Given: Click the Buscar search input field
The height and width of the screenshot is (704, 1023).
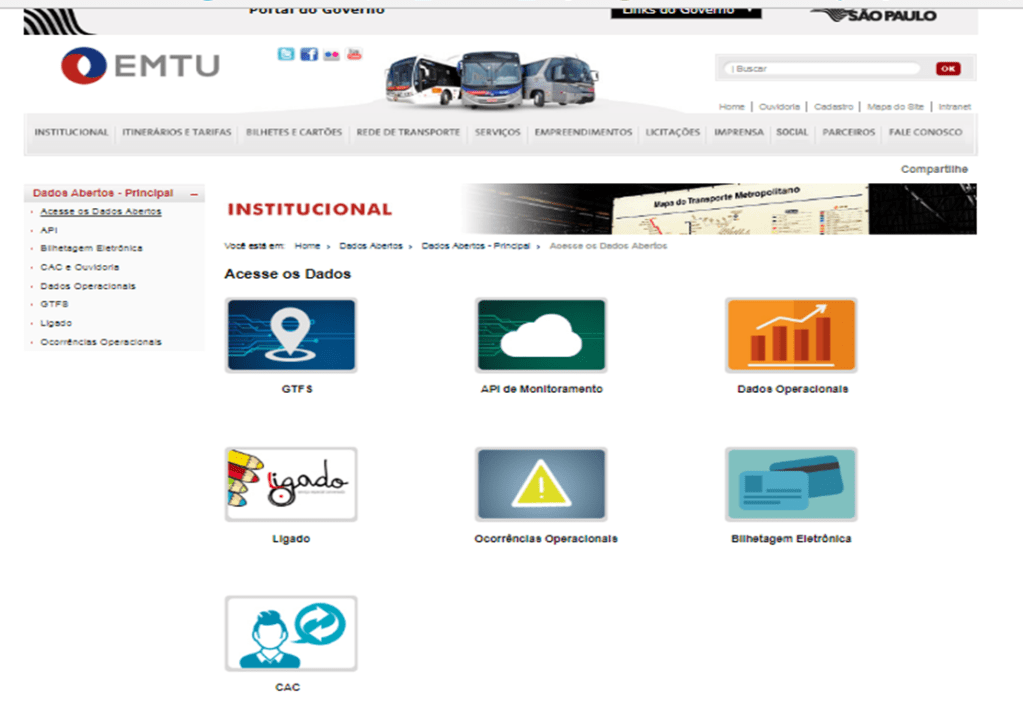Looking at the screenshot, I should pos(823,69).
